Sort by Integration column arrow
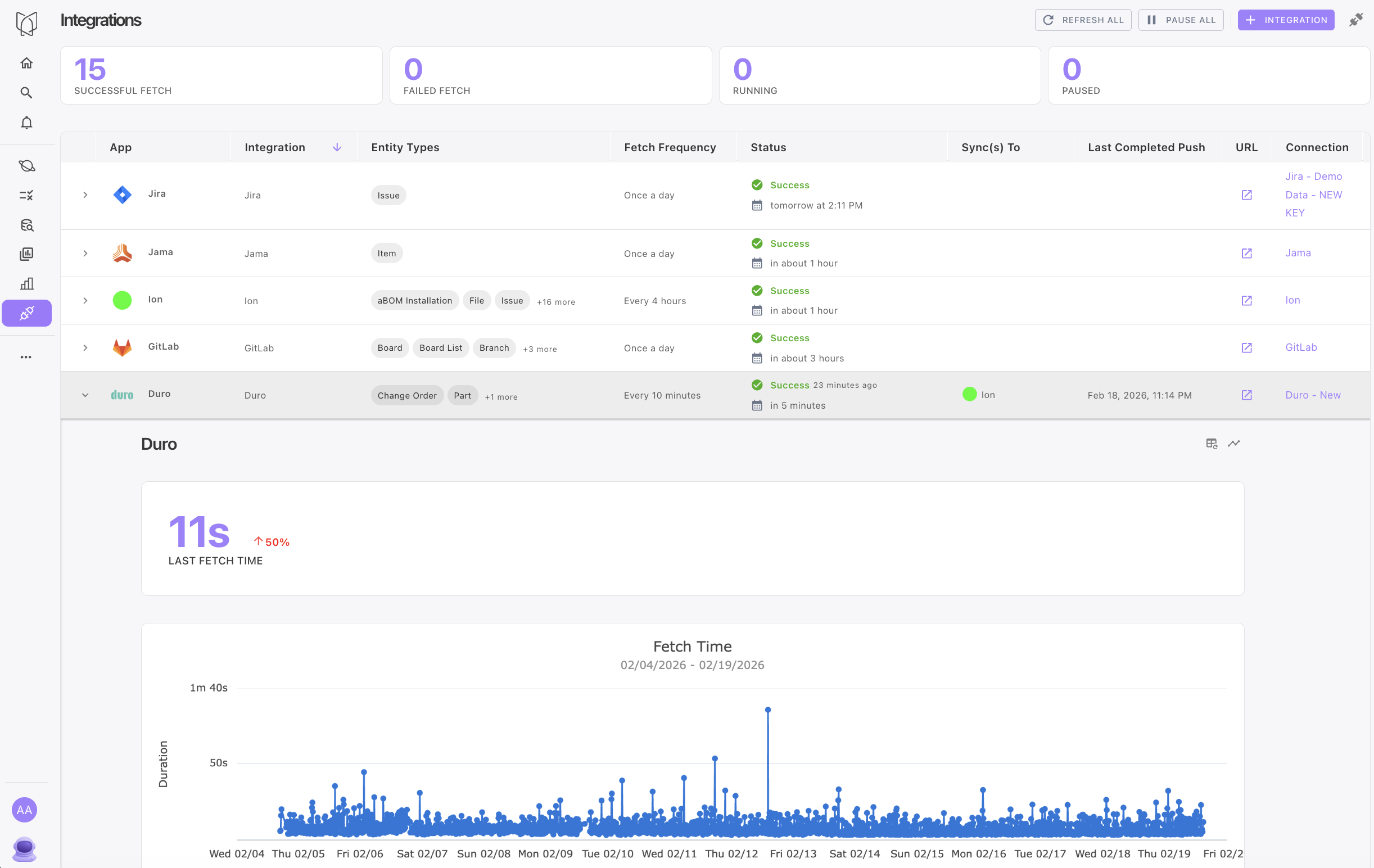1374x868 pixels. 337,147
